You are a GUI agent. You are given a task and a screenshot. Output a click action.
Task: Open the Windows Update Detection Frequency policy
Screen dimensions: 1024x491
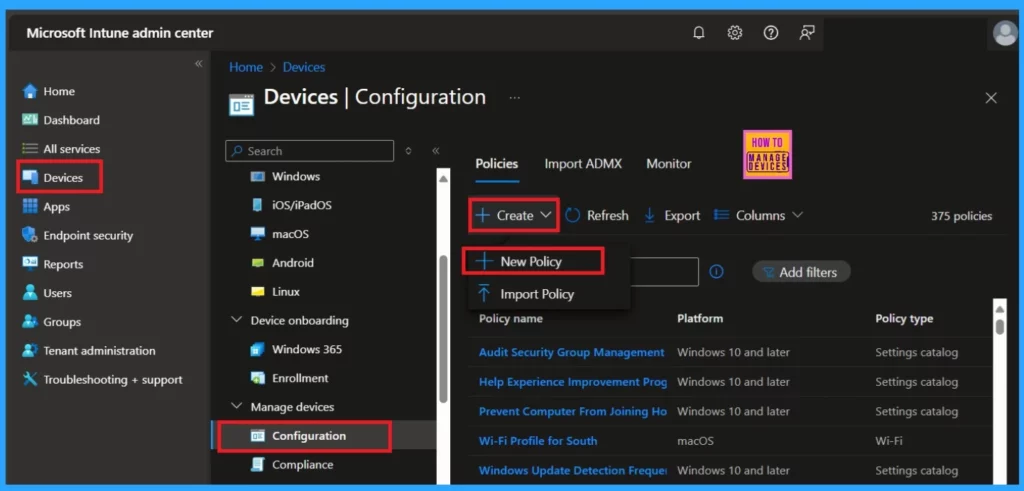coord(573,470)
